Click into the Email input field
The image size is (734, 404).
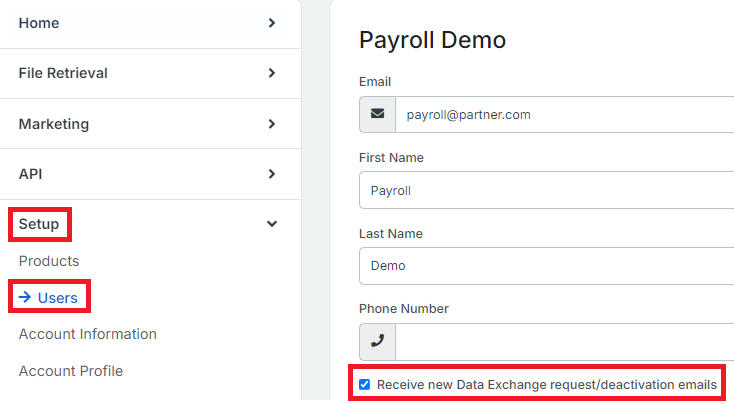point(565,115)
